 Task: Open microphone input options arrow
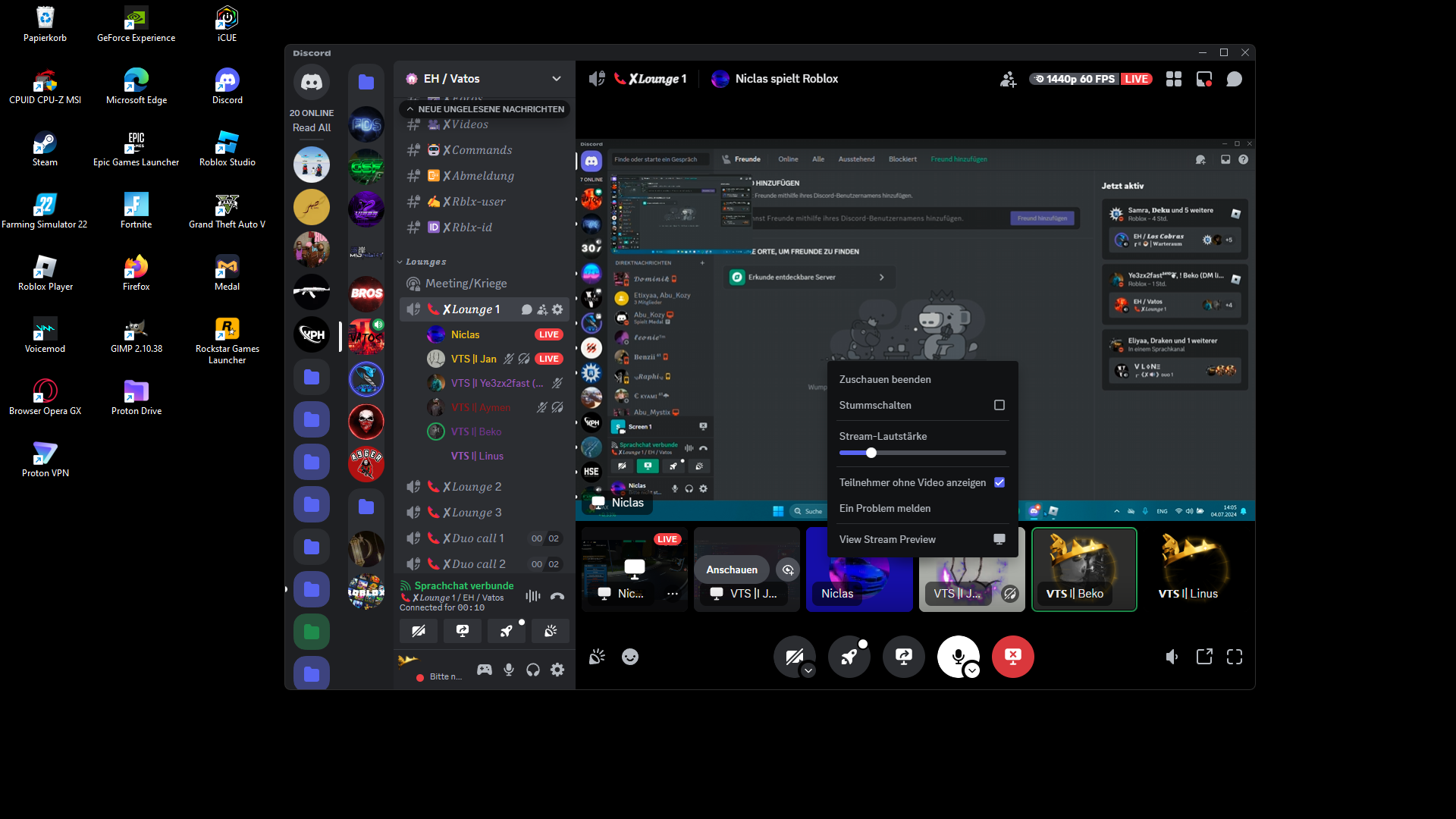click(x=972, y=670)
